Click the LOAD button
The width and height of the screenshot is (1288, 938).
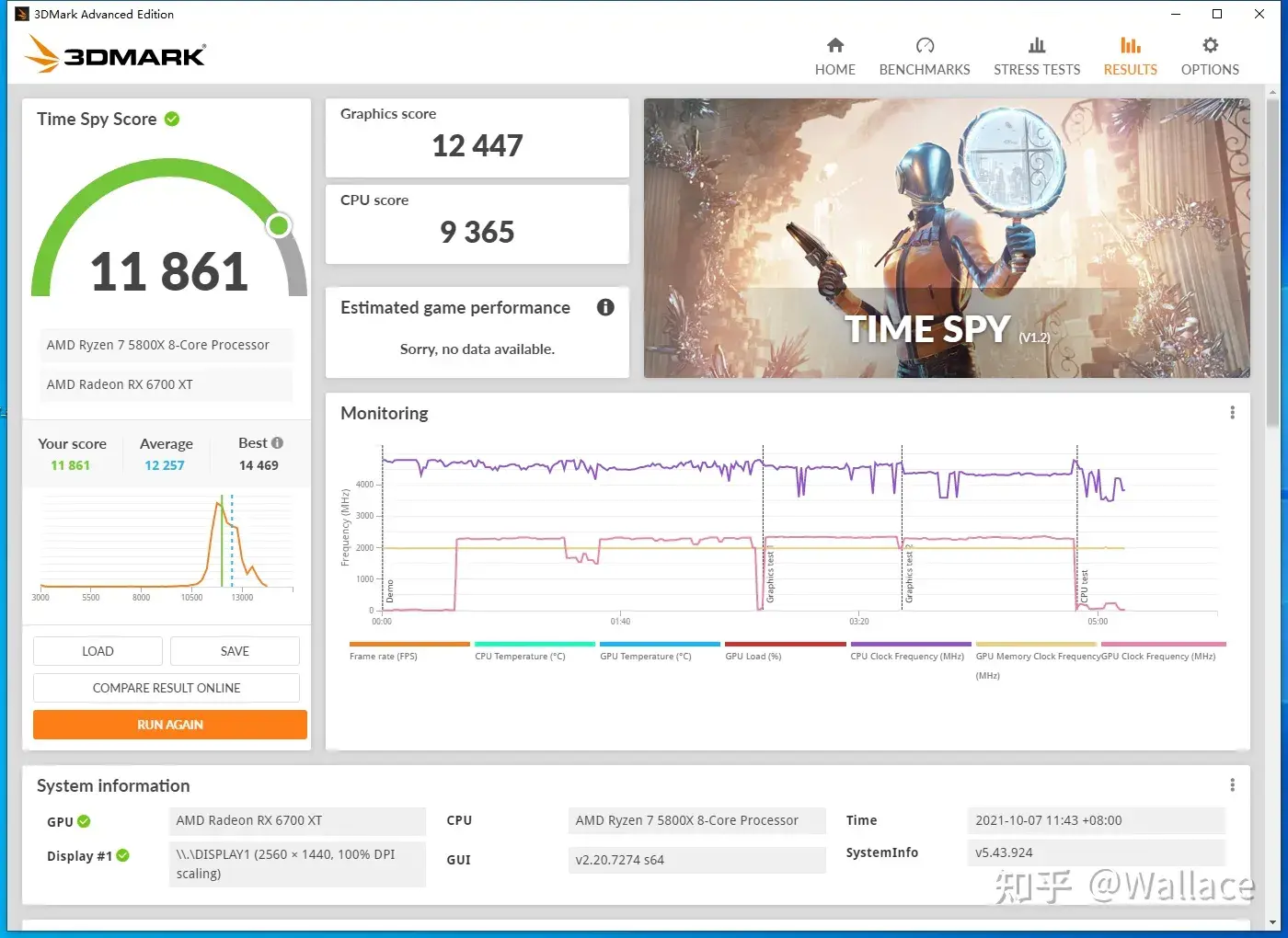pyautogui.click(x=98, y=651)
